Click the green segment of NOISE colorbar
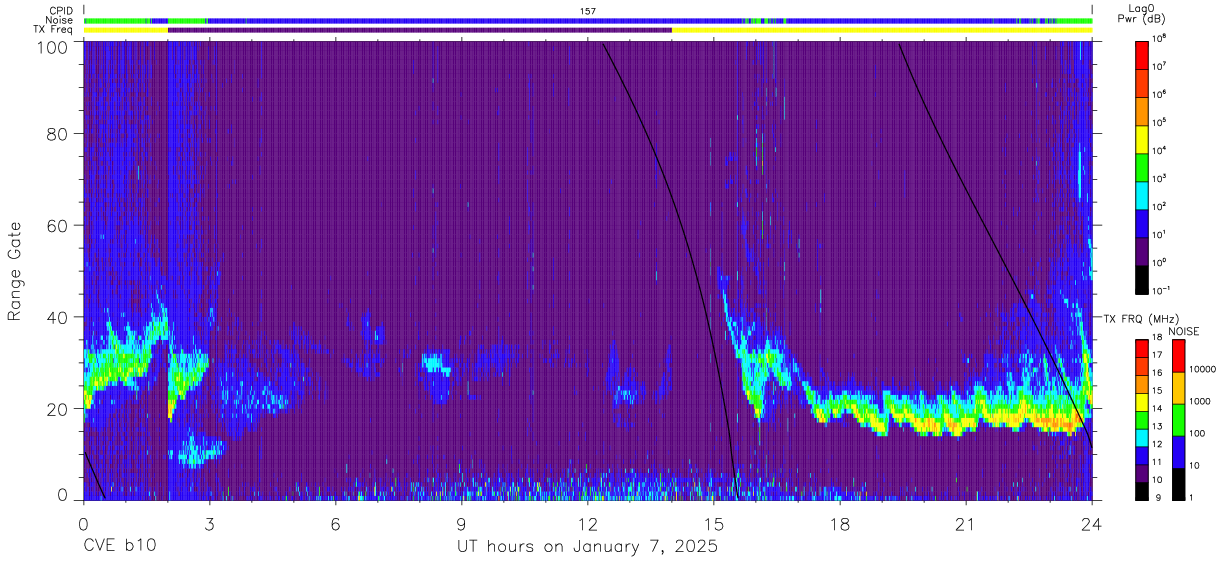The height and width of the screenshot is (567, 1228). (x=1178, y=420)
